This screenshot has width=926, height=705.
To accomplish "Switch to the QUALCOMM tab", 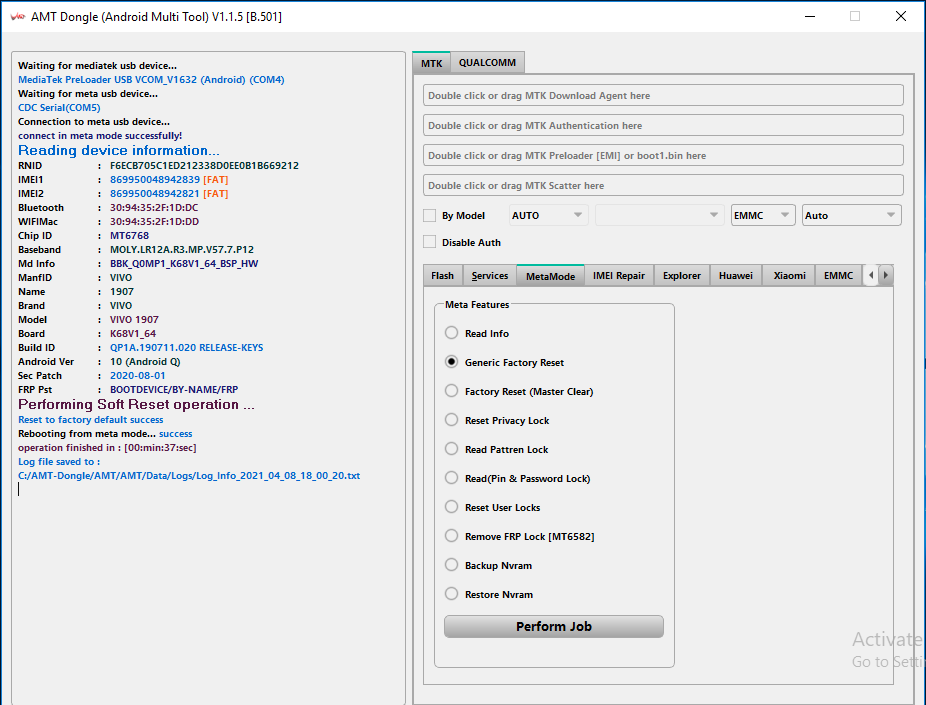I will [x=487, y=62].
